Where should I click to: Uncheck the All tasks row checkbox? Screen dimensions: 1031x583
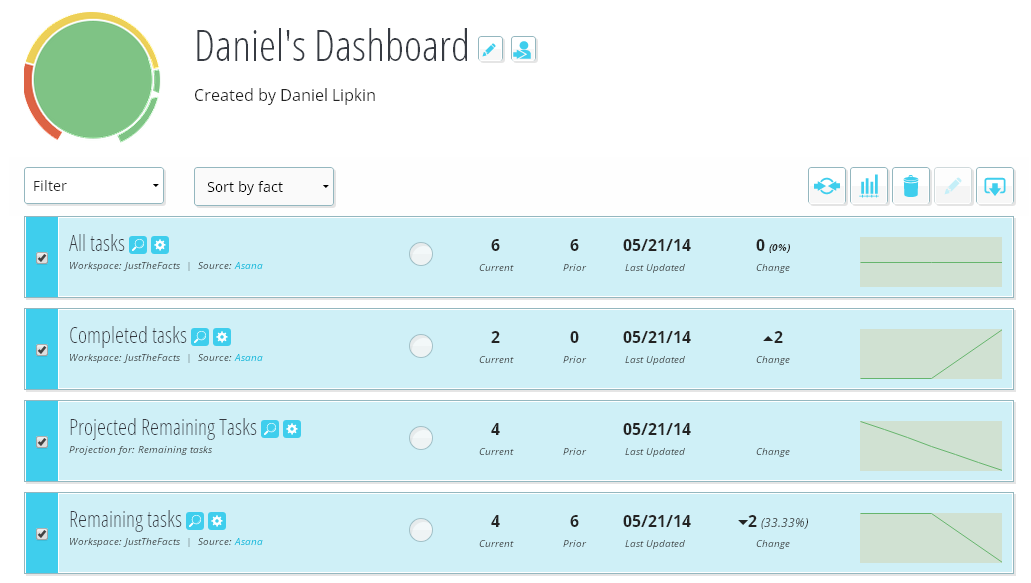tap(42, 258)
